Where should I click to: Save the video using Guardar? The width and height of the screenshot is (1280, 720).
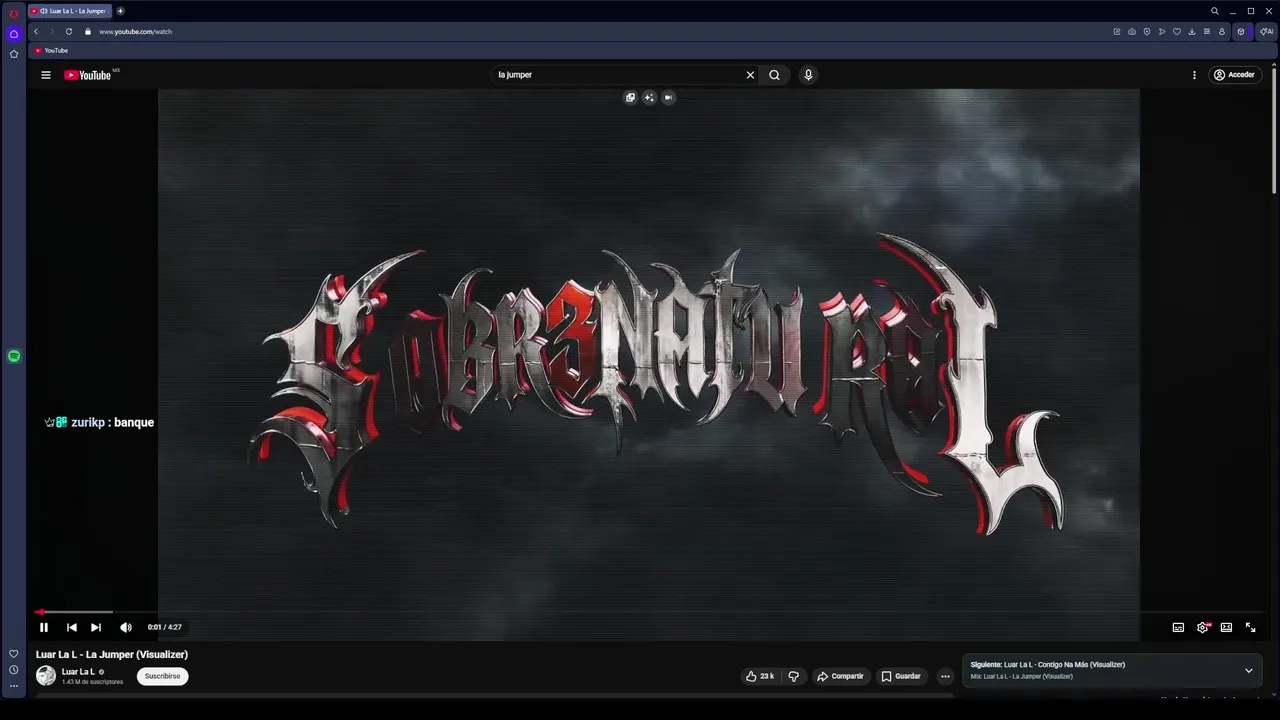click(900, 676)
